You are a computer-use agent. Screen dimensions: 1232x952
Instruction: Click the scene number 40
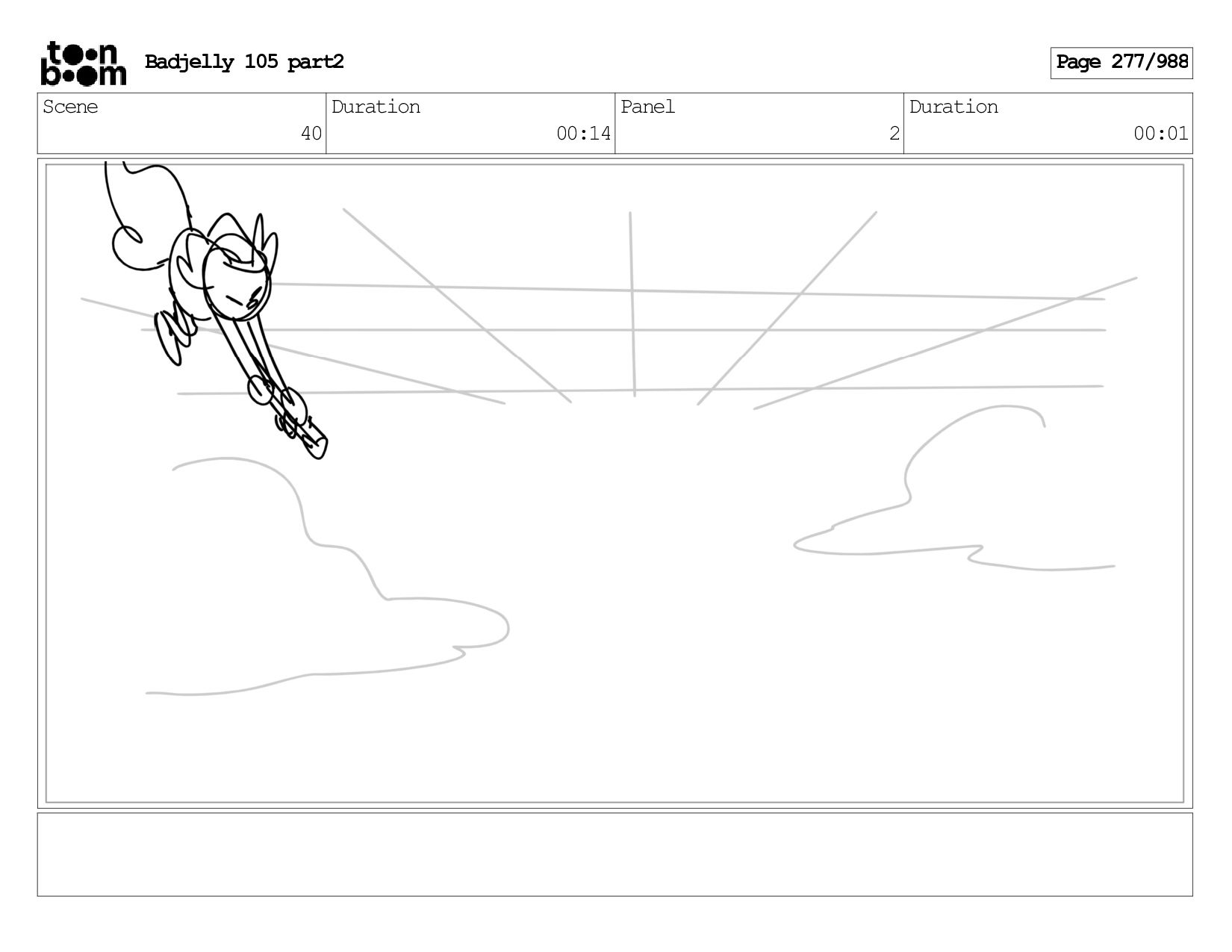click(311, 134)
